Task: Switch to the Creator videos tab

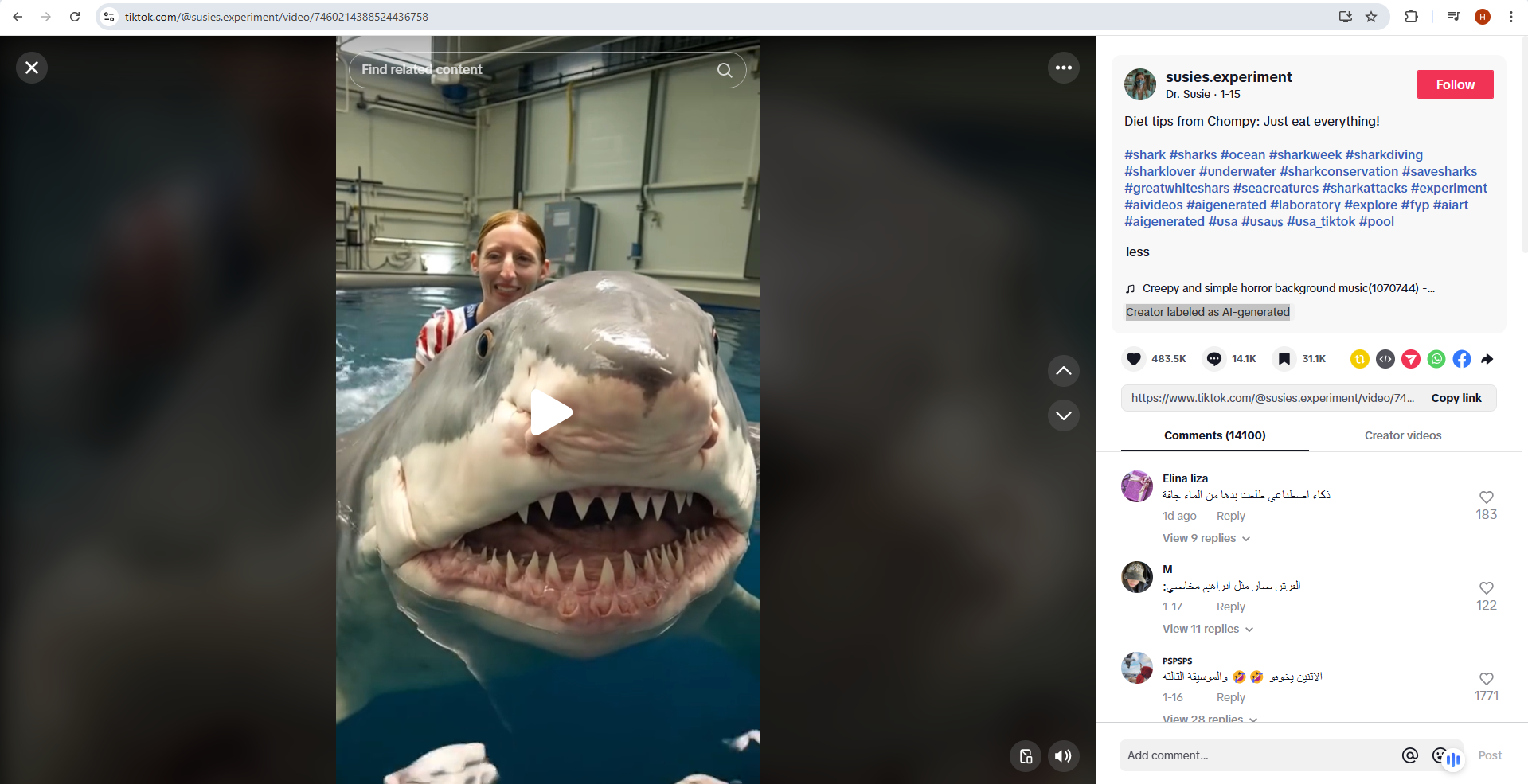Action: click(1402, 435)
